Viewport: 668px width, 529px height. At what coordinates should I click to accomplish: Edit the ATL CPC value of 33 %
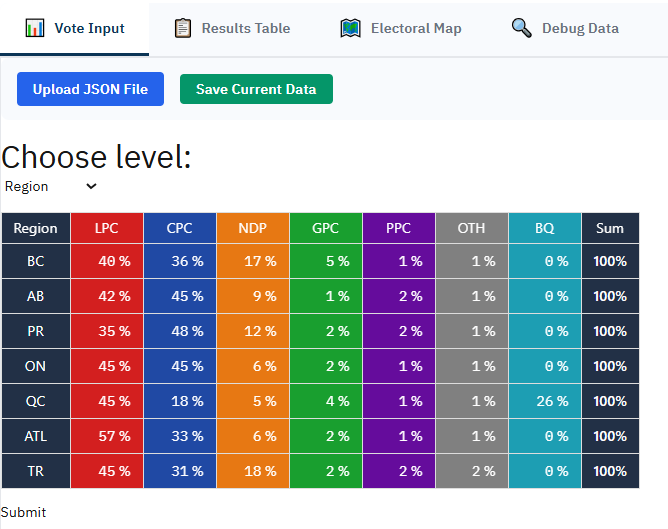(180, 436)
